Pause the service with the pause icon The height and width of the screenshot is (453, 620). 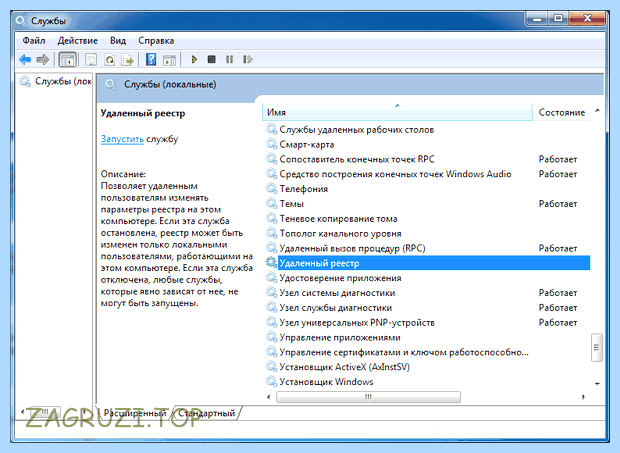pos(229,60)
